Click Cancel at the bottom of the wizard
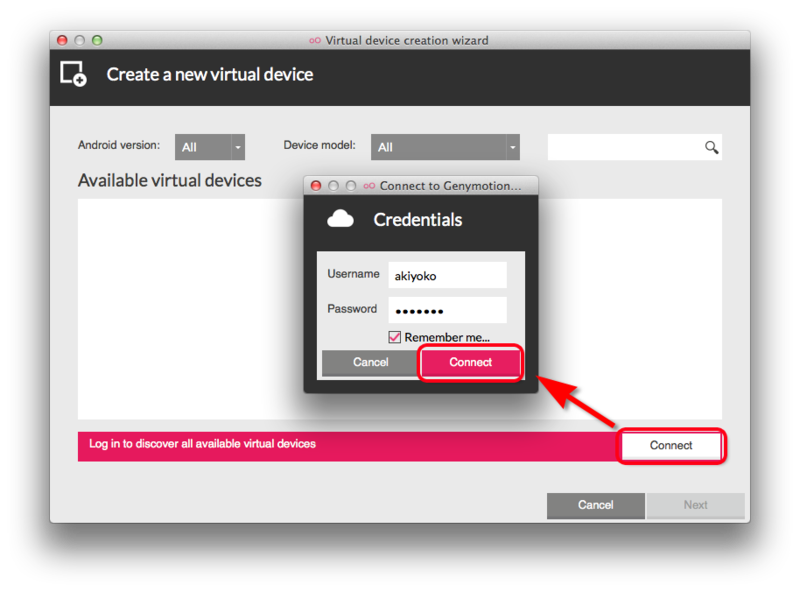Viewport: 800px width, 592px height. 595,505
